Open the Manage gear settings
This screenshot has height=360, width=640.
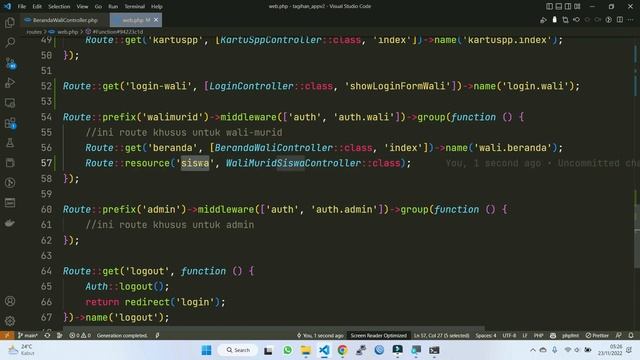(x=10, y=321)
